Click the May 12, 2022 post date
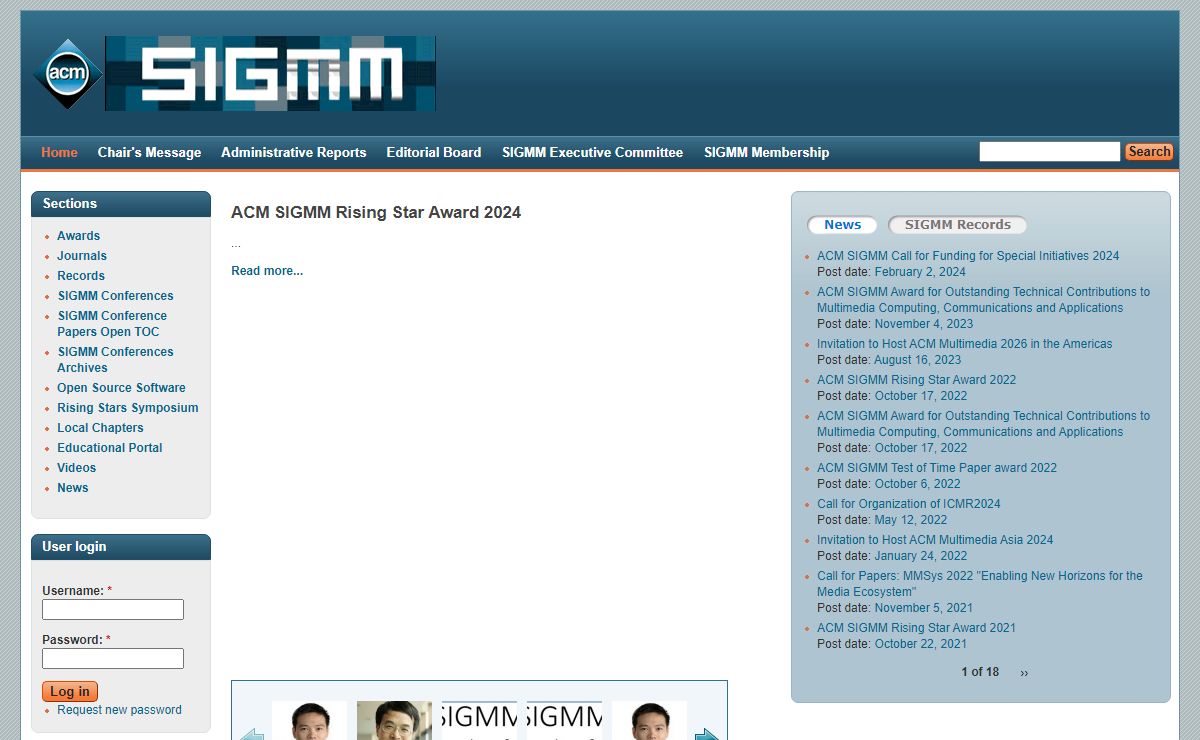 click(911, 520)
